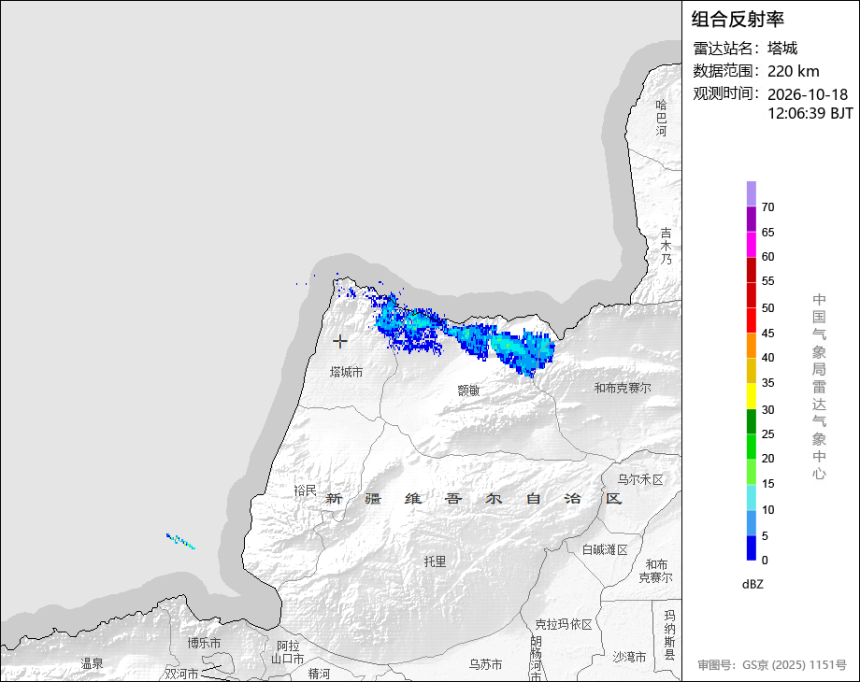Viewport: 860px width, 682px height.
Task: Click the 乌尔禾区 label
Action: [641, 479]
